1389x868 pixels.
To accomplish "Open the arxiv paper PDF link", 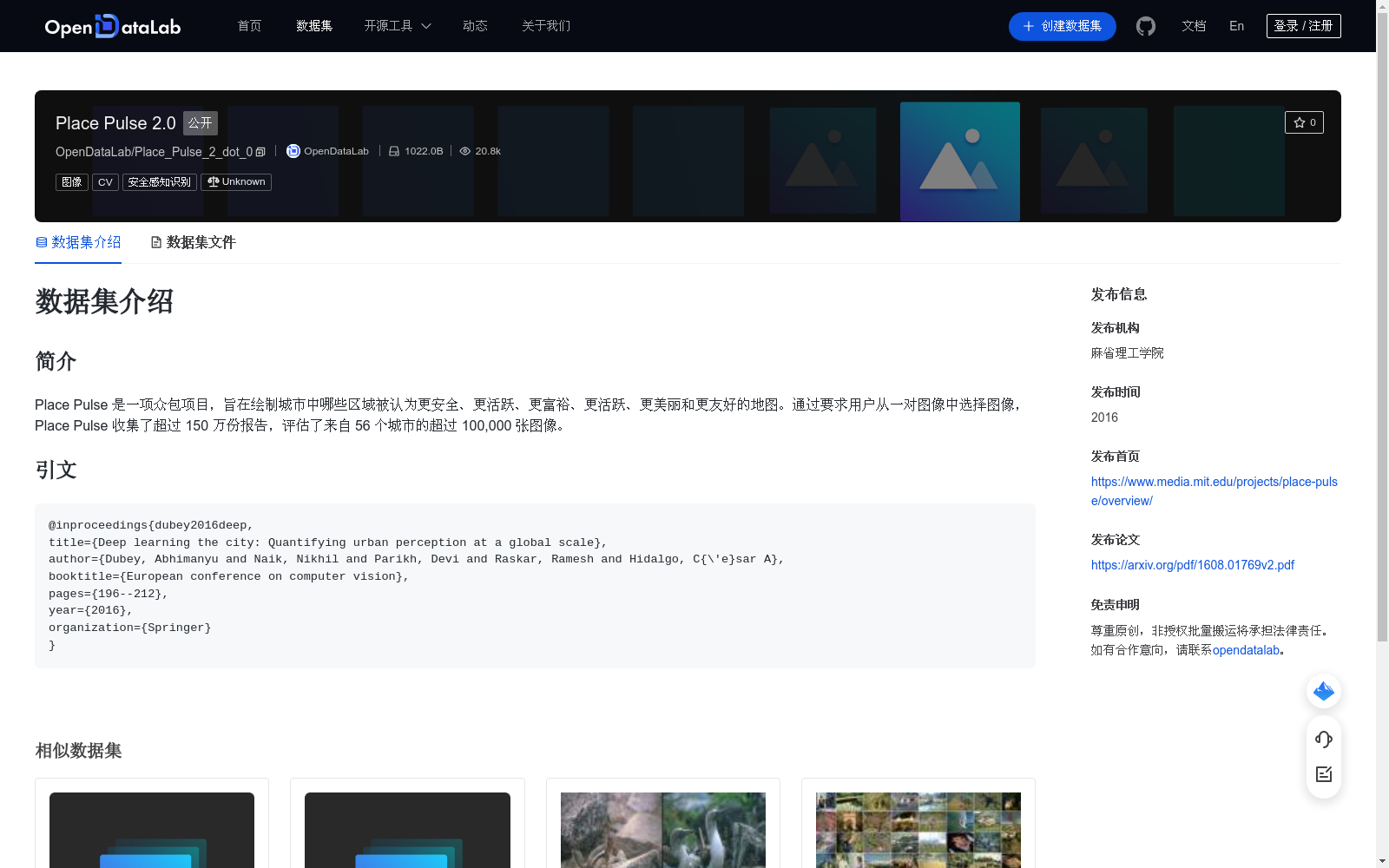I will 1192,564.
